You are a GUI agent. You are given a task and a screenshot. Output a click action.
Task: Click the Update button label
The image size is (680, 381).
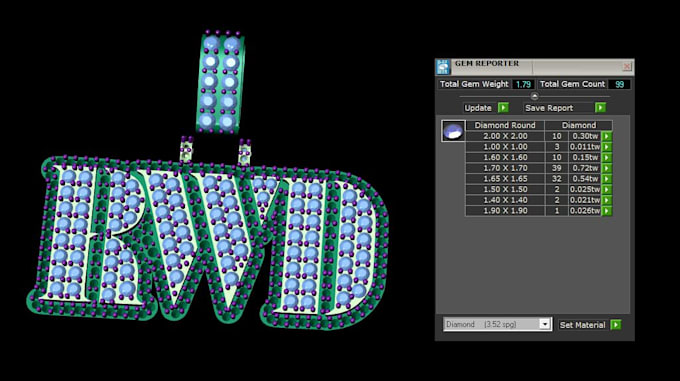478,108
